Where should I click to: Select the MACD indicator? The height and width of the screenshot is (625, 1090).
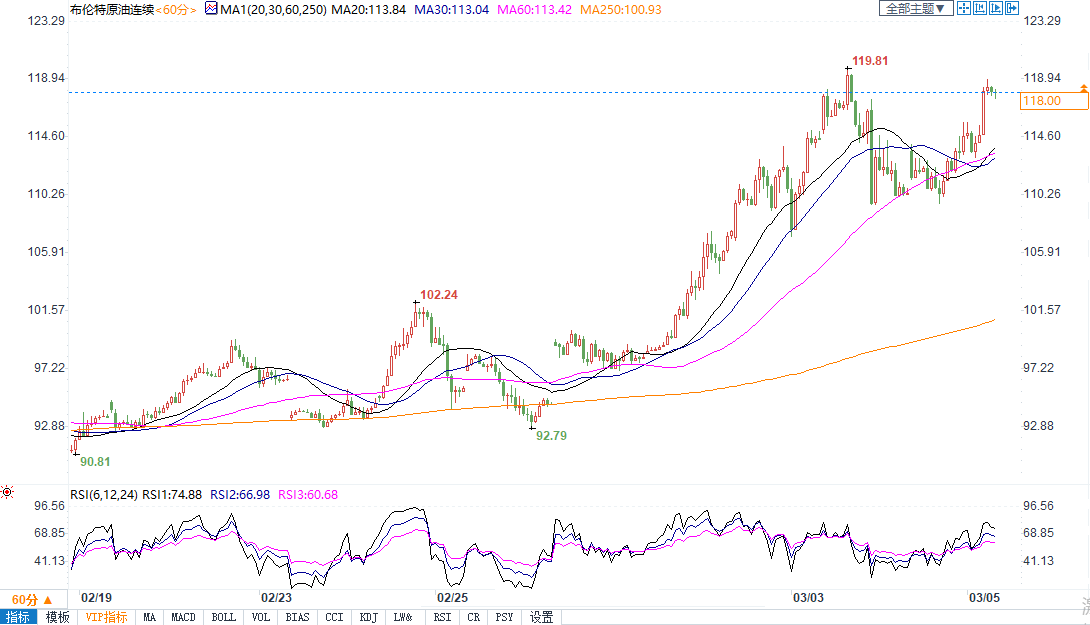tap(183, 617)
